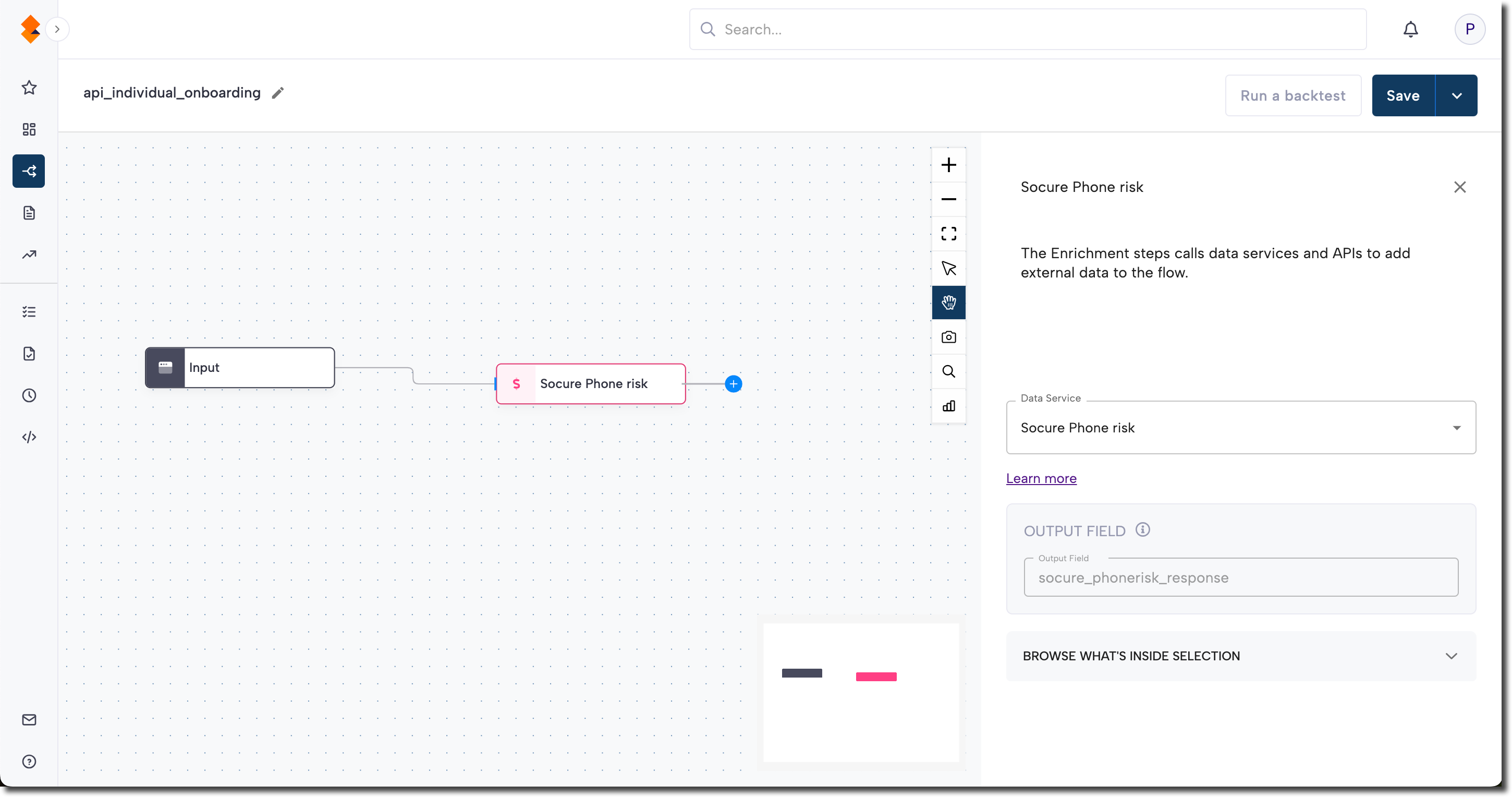Open the Data Service dropdown

[1241, 428]
